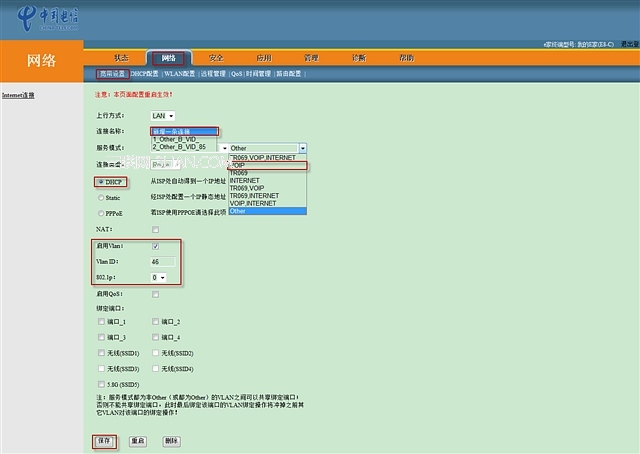The height and width of the screenshot is (454, 640).
Task: Select the VOIP,INTERNET service mode option
Action: (267, 203)
